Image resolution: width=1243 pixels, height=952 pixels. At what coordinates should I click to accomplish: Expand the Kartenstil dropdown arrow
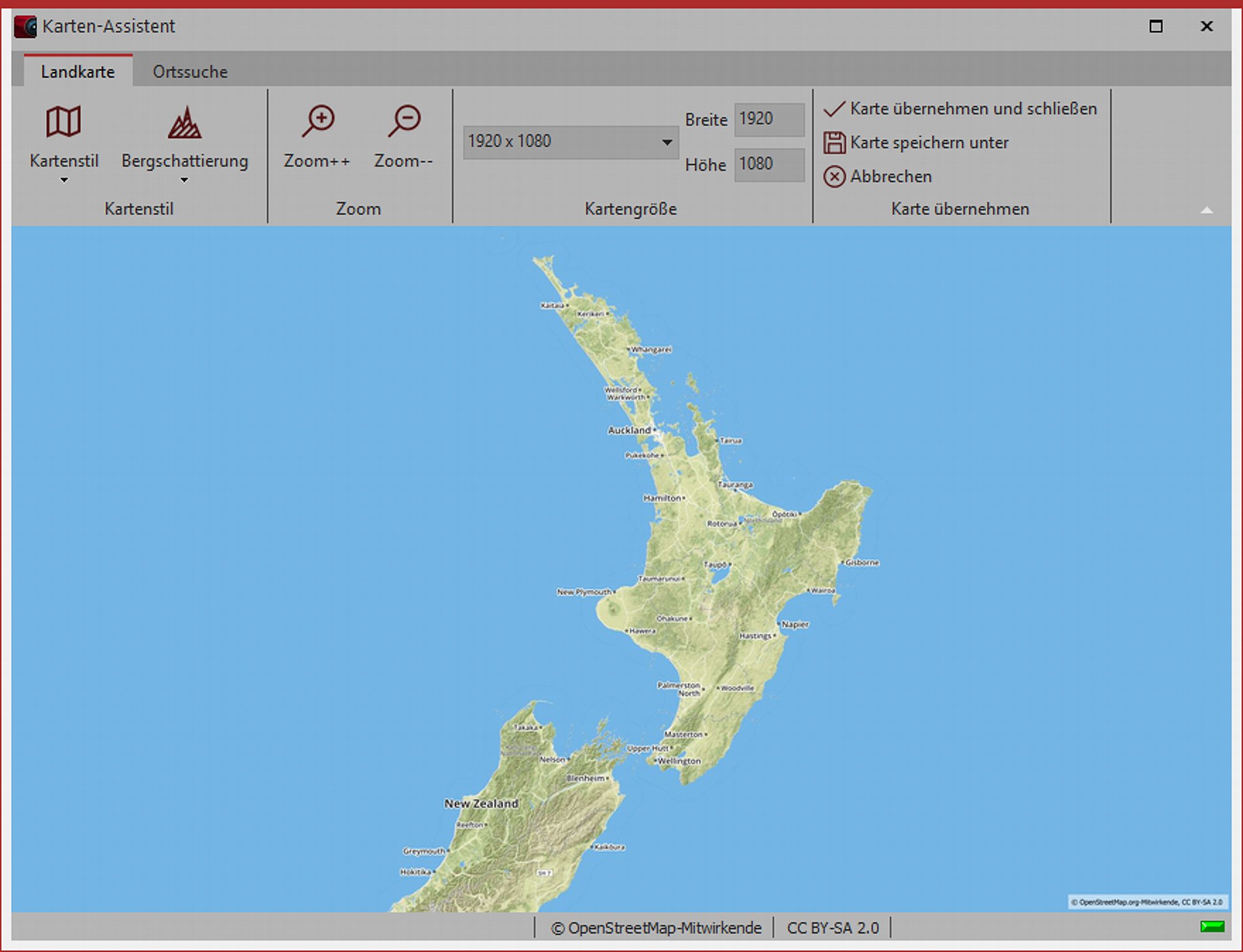[64, 180]
